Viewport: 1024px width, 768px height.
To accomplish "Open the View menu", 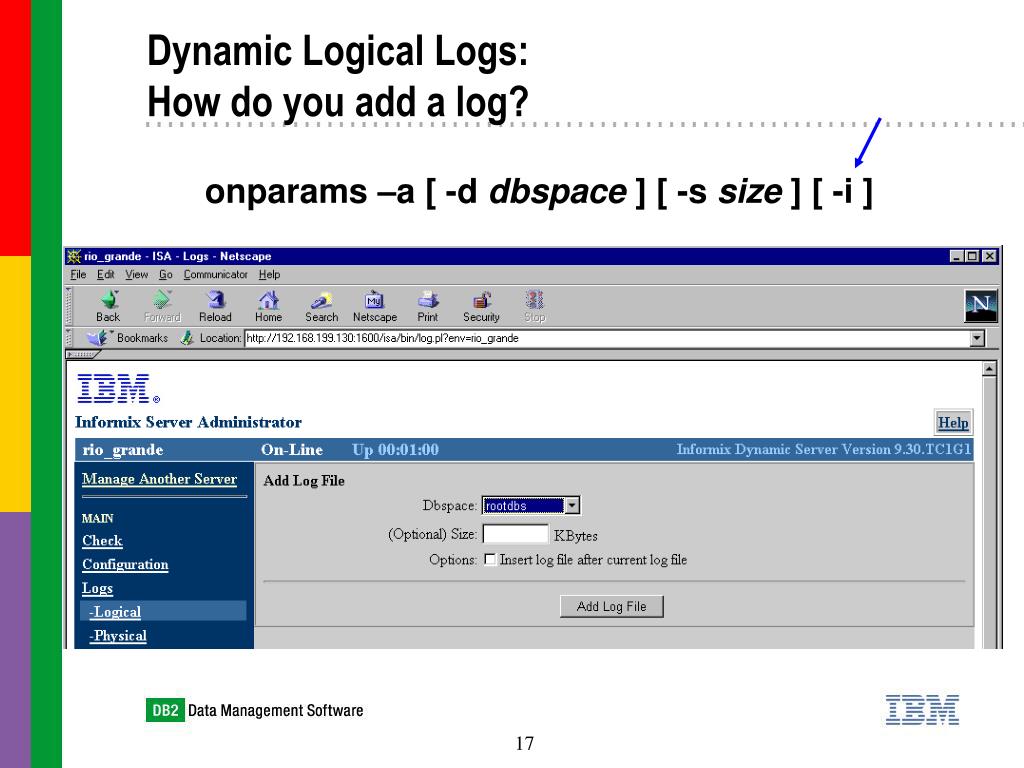I will [136, 274].
